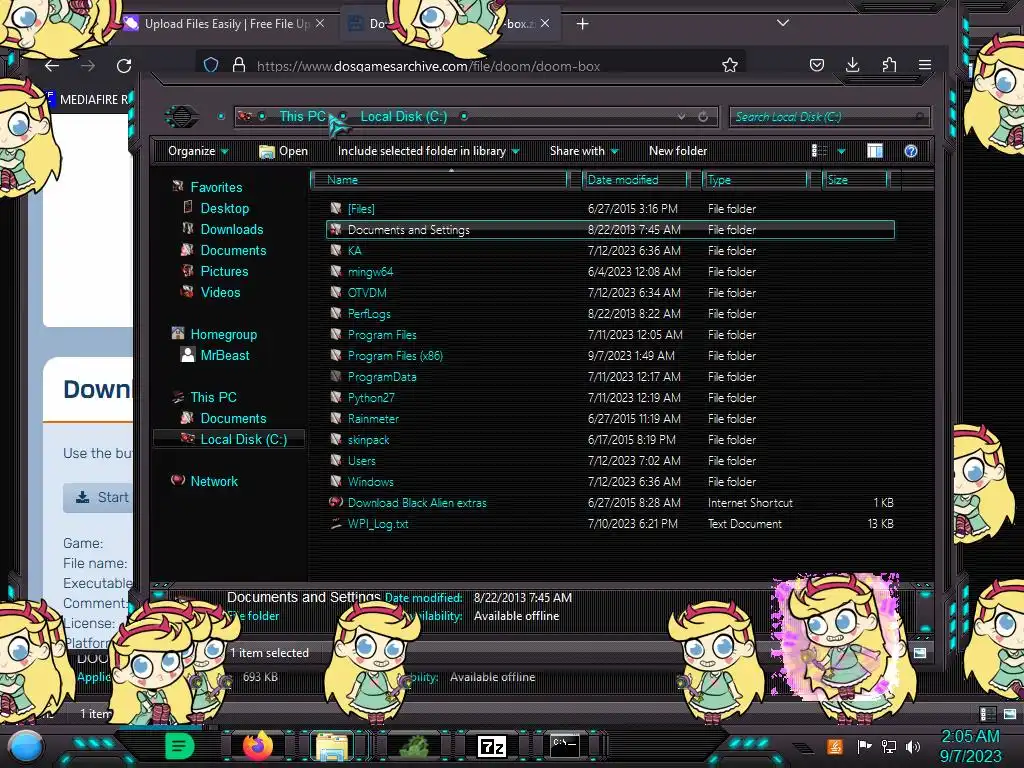Toggle the preview pane icon
Viewport: 1024px width, 768px height.
coord(875,151)
